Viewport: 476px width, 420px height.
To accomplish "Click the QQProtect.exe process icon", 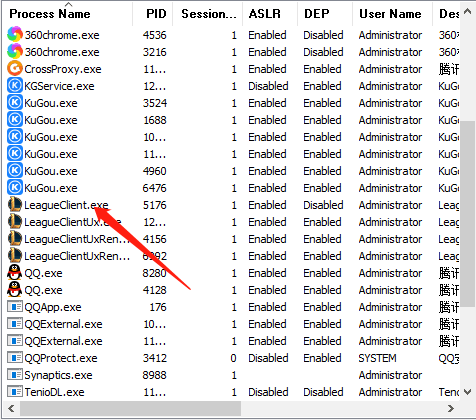I will click(x=15, y=358).
